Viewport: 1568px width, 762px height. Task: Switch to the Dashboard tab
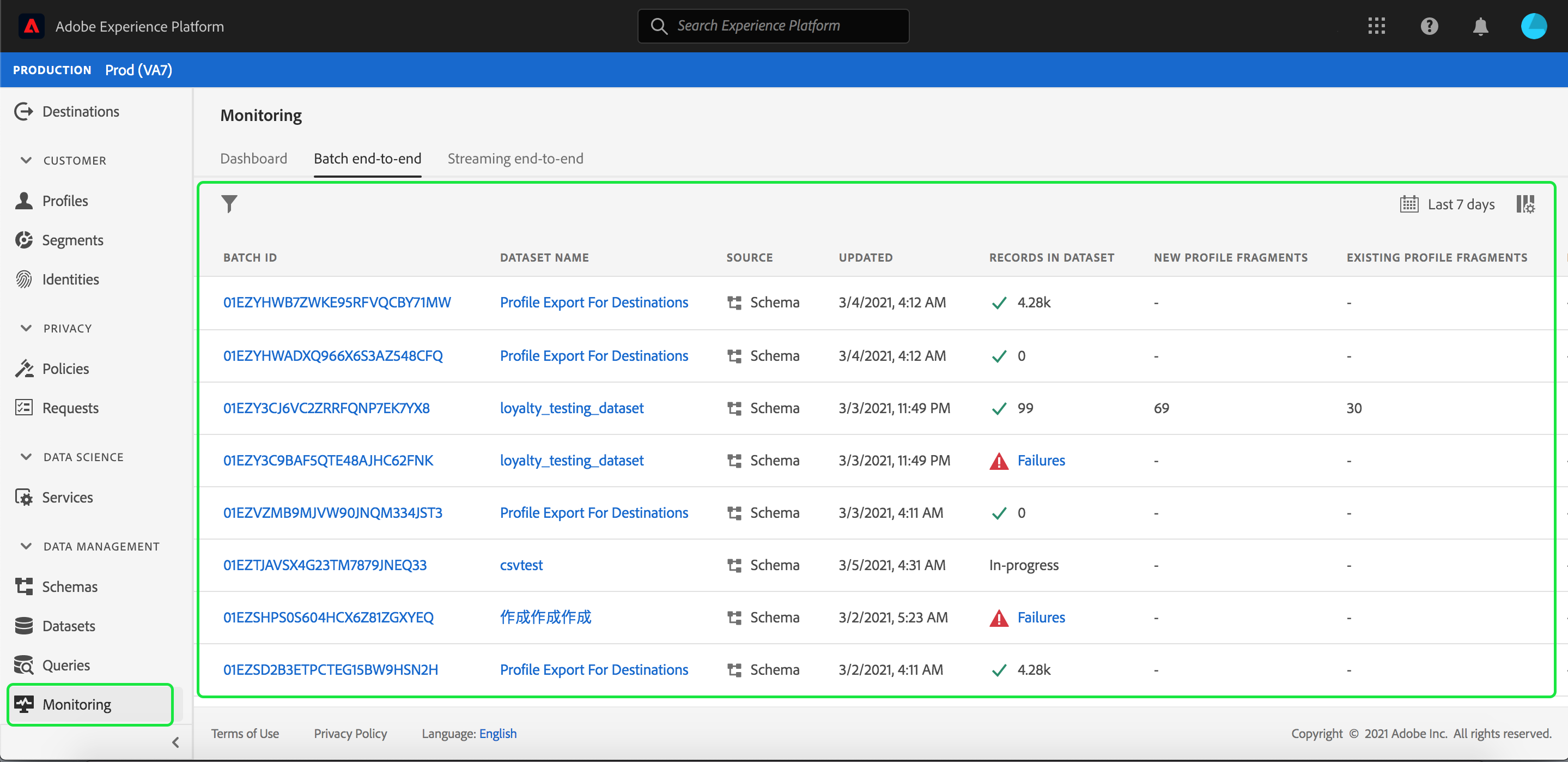coord(253,159)
